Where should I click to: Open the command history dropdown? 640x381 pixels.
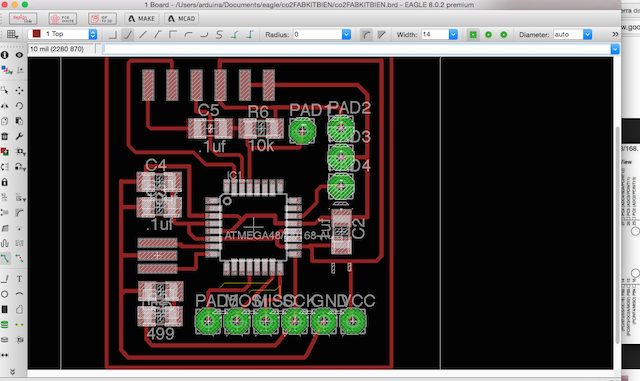(x=615, y=49)
